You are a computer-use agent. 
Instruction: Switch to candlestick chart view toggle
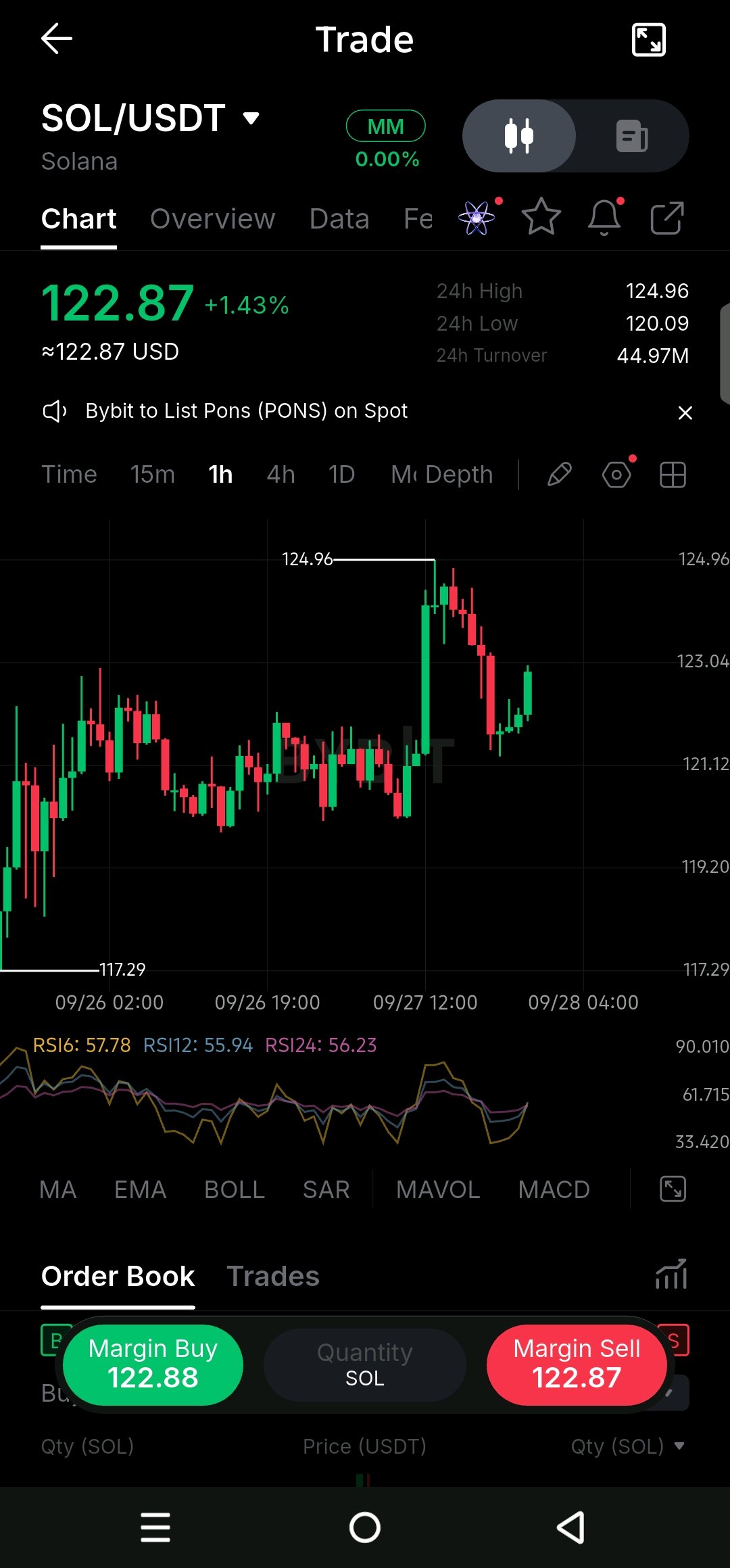[x=519, y=136]
